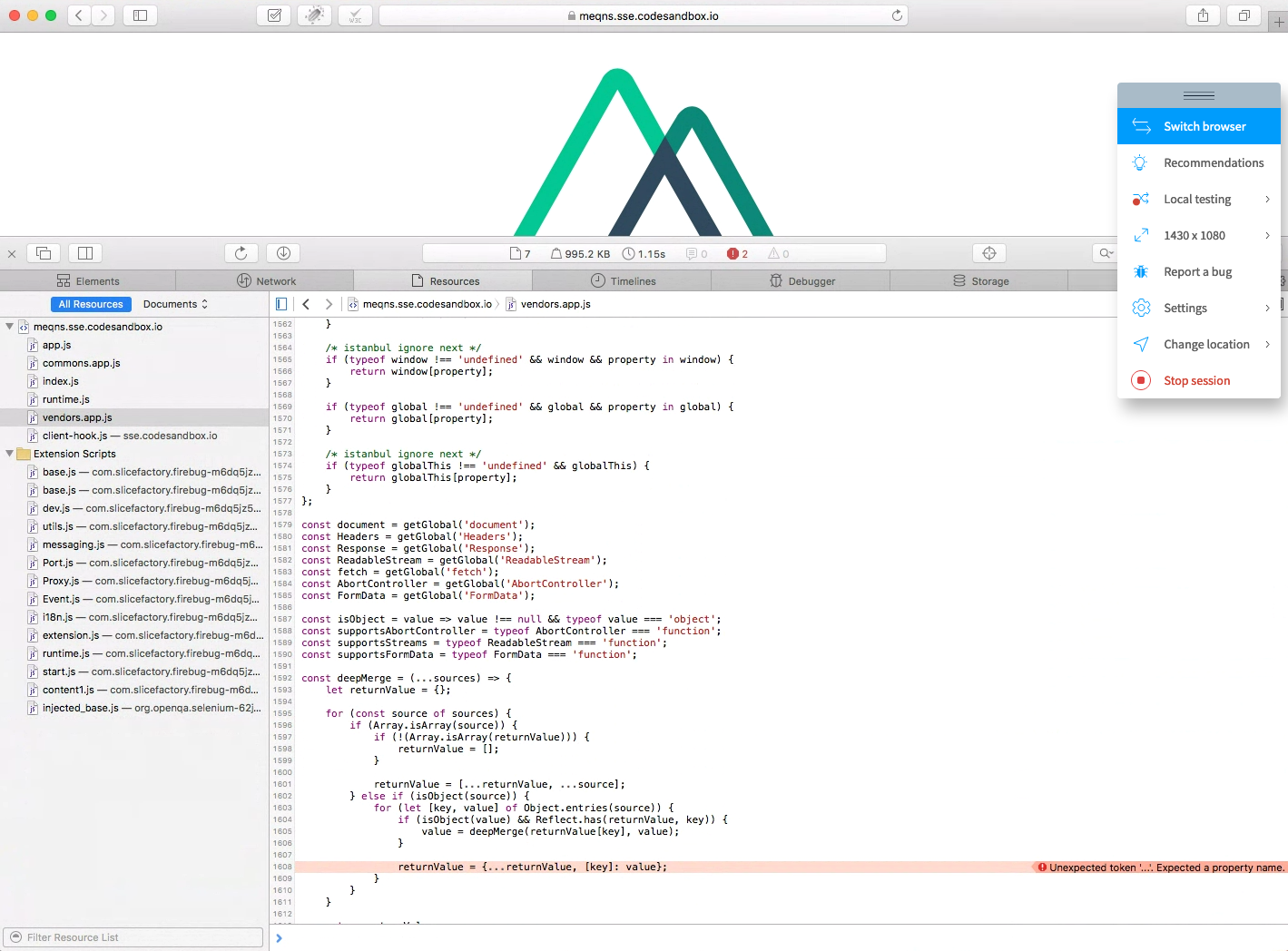Click the Filter Resource List field
This screenshot has height=951, width=1288.
[133, 937]
